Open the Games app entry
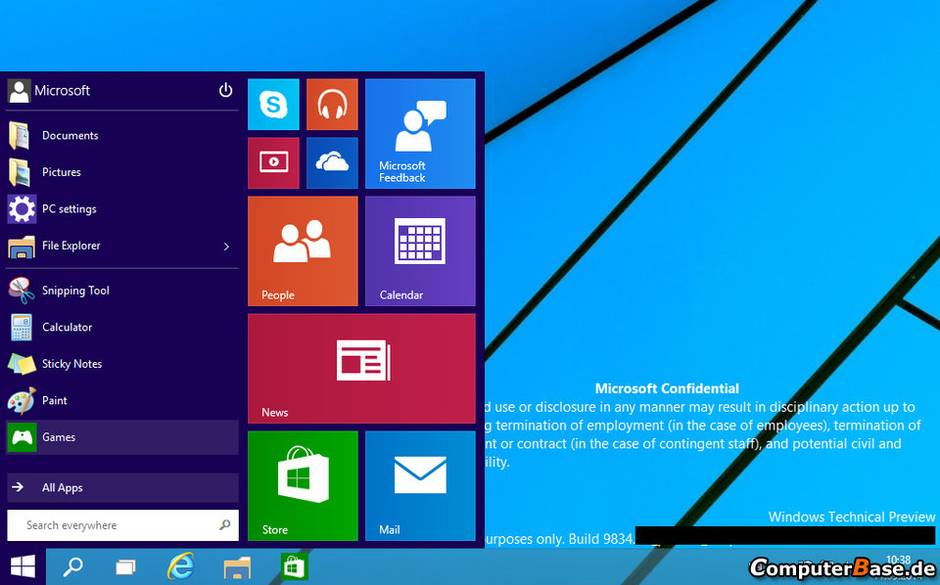This screenshot has height=585, width=940. point(122,437)
